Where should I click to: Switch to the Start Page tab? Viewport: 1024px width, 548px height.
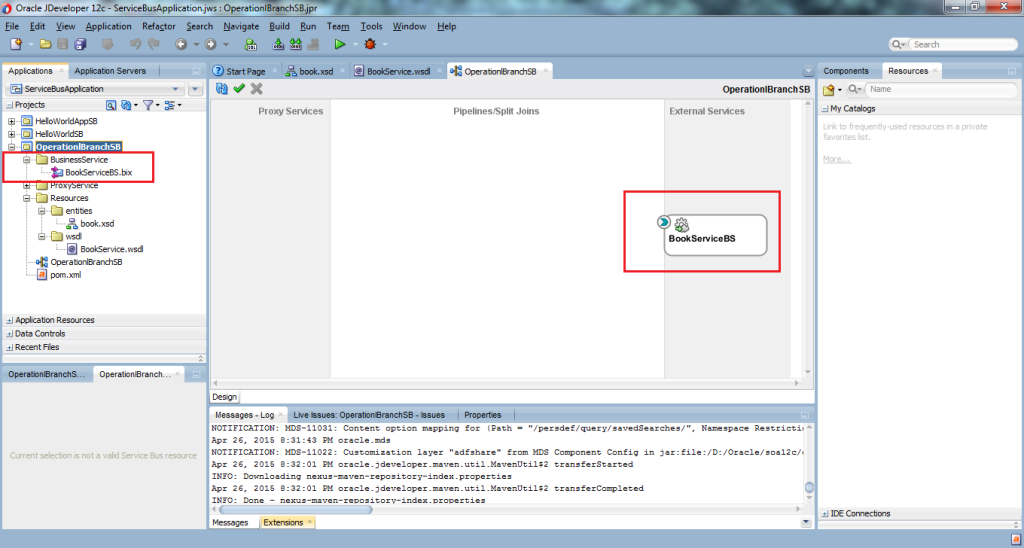[246, 71]
